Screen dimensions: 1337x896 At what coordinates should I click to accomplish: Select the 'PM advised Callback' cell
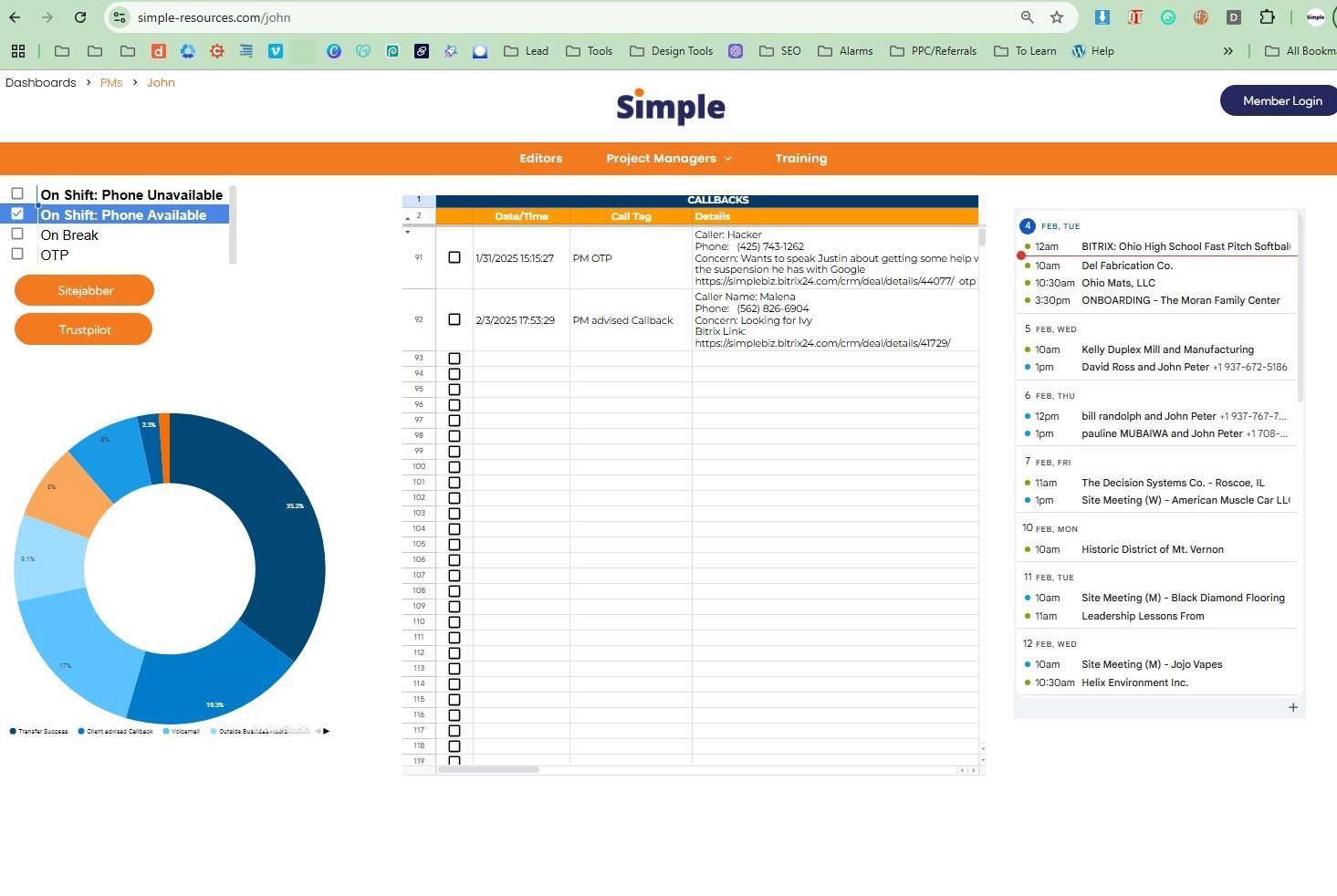pos(631,320)
